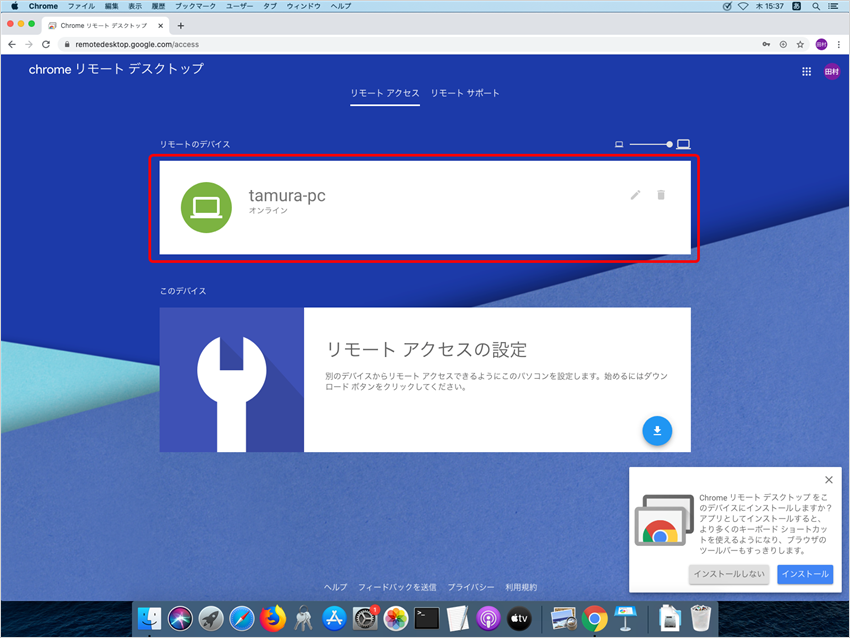The height and width of the screenshot is (638, 850).
Task: Open the ウィンドウ menu
Action: pyautogui.click(x=304, y=6)
